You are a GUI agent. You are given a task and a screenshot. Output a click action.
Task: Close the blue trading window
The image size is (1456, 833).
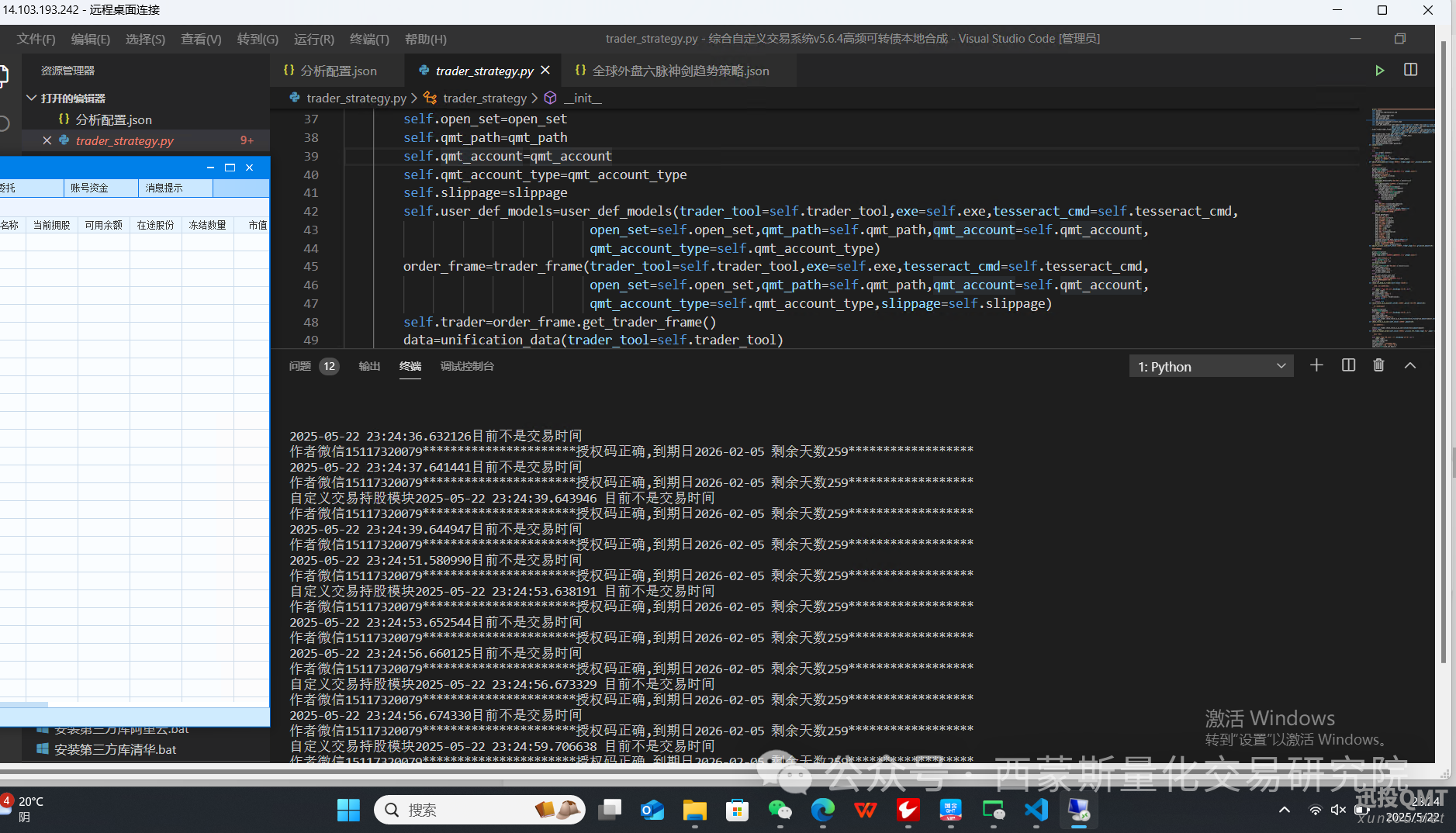pos(249,168)
